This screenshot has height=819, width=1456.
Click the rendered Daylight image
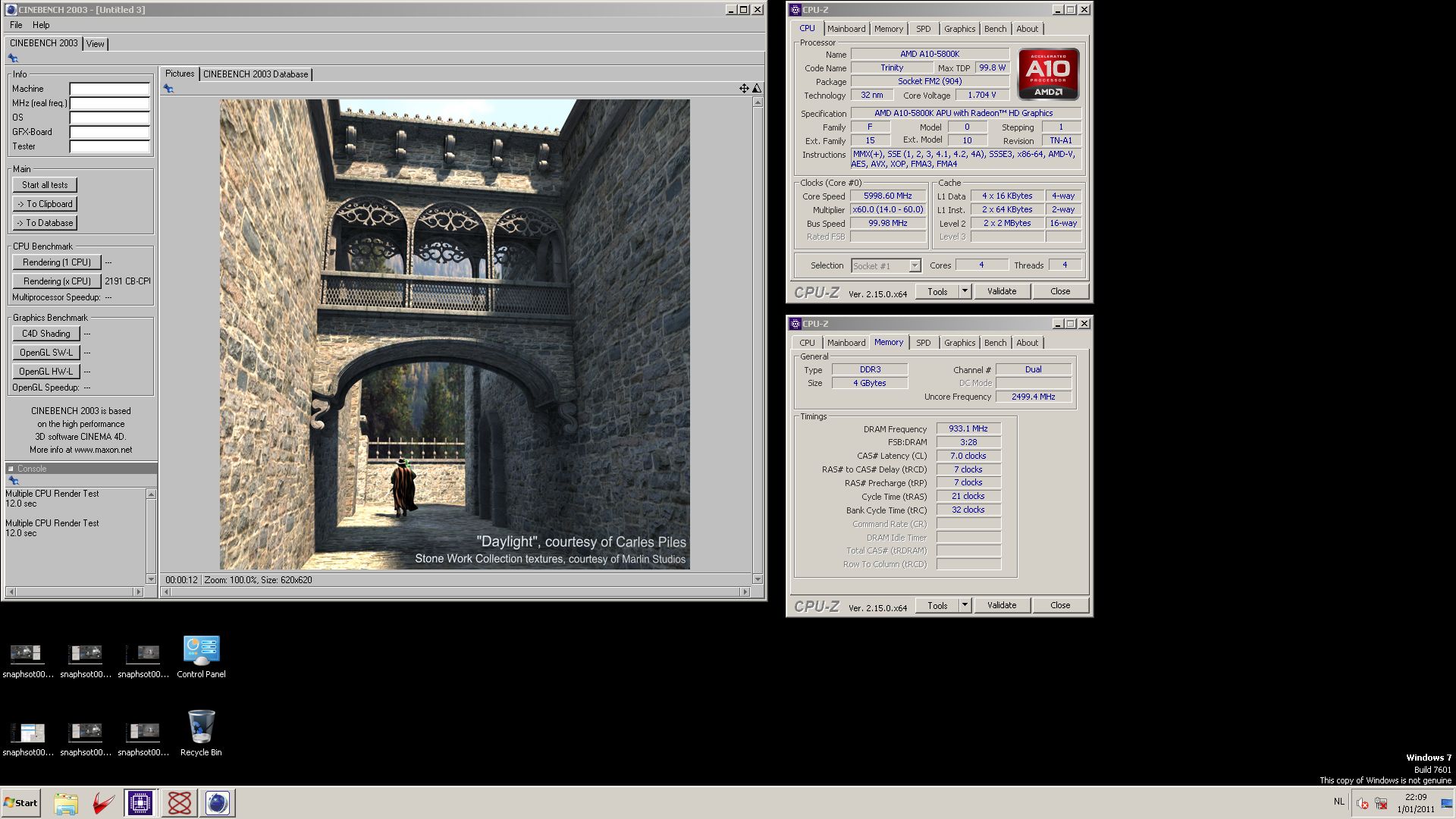point(455,334)
